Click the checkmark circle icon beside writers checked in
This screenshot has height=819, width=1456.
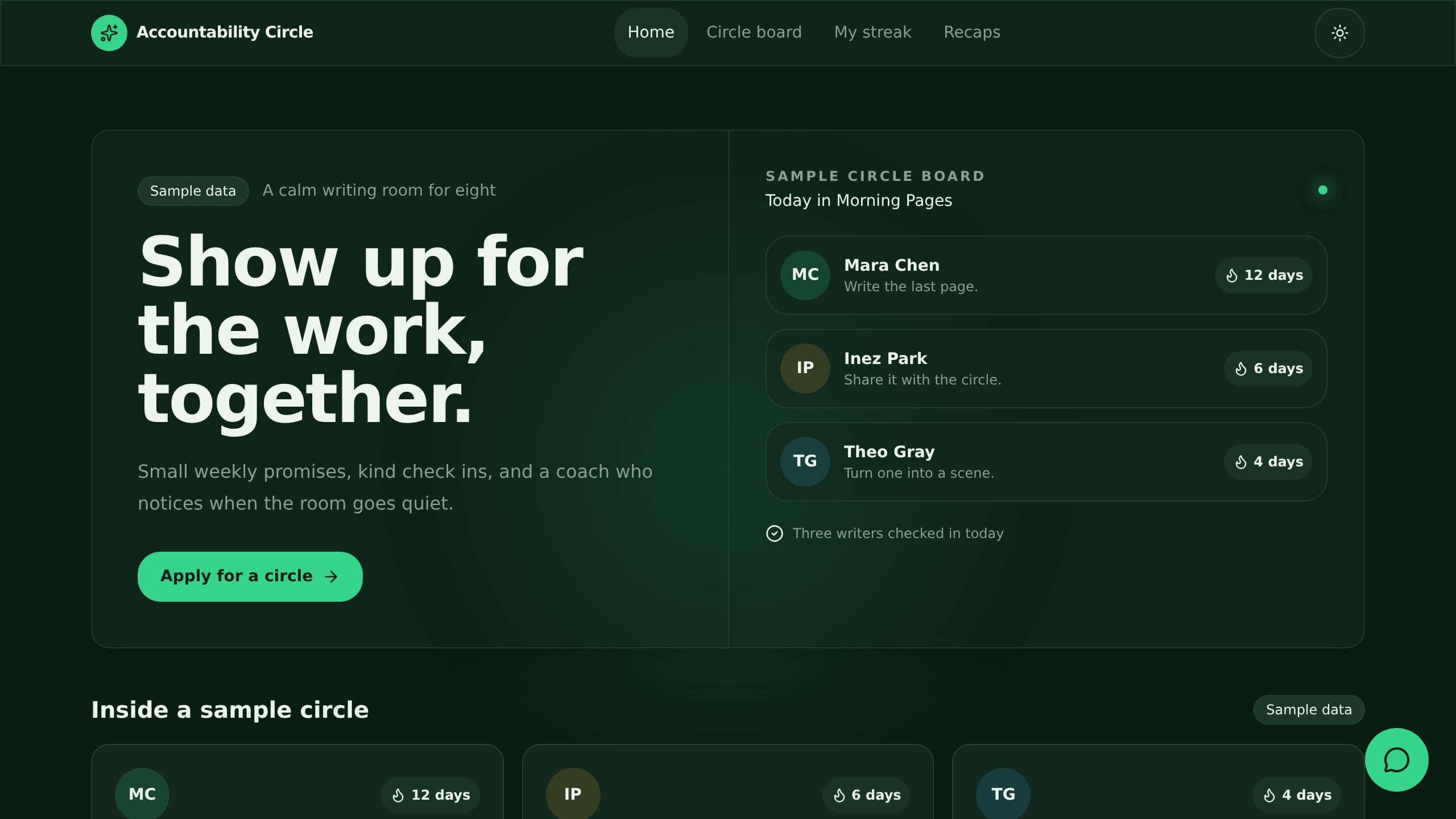point(775,533)
